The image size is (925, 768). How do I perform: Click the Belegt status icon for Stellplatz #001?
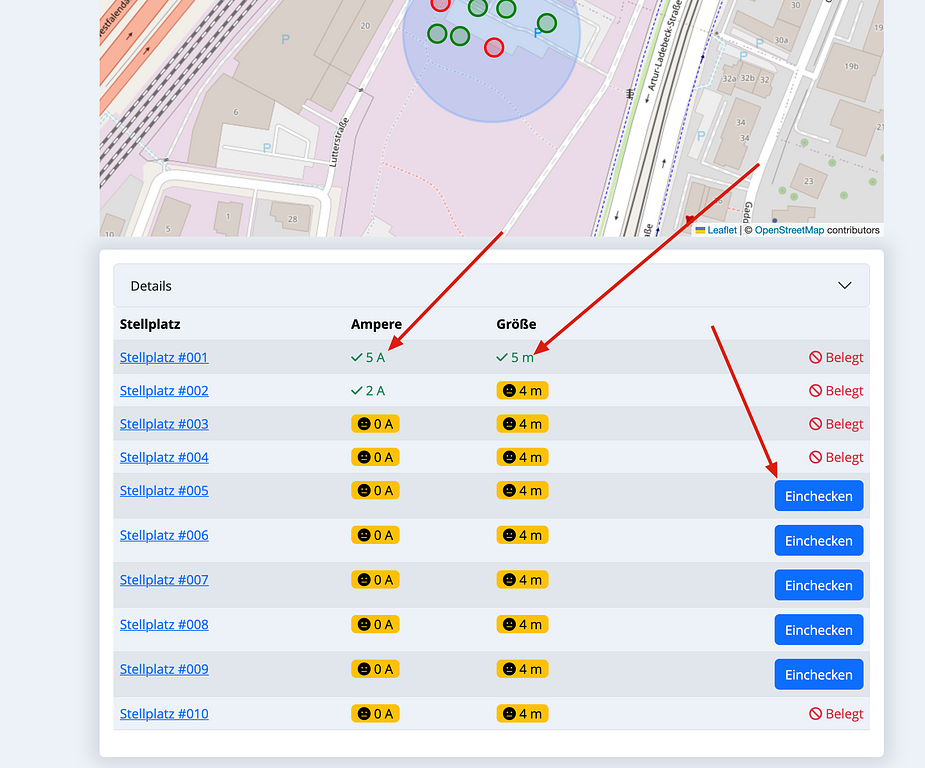tap(816, 357)
